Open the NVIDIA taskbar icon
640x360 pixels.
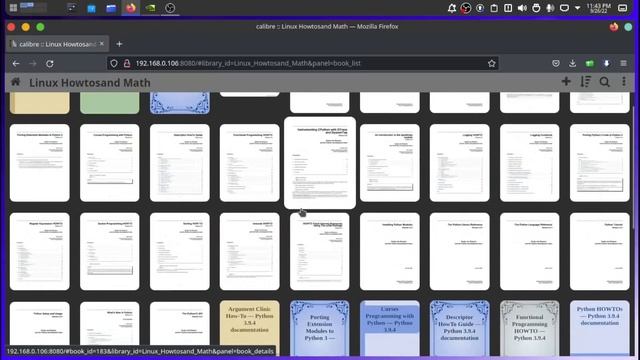151,8
